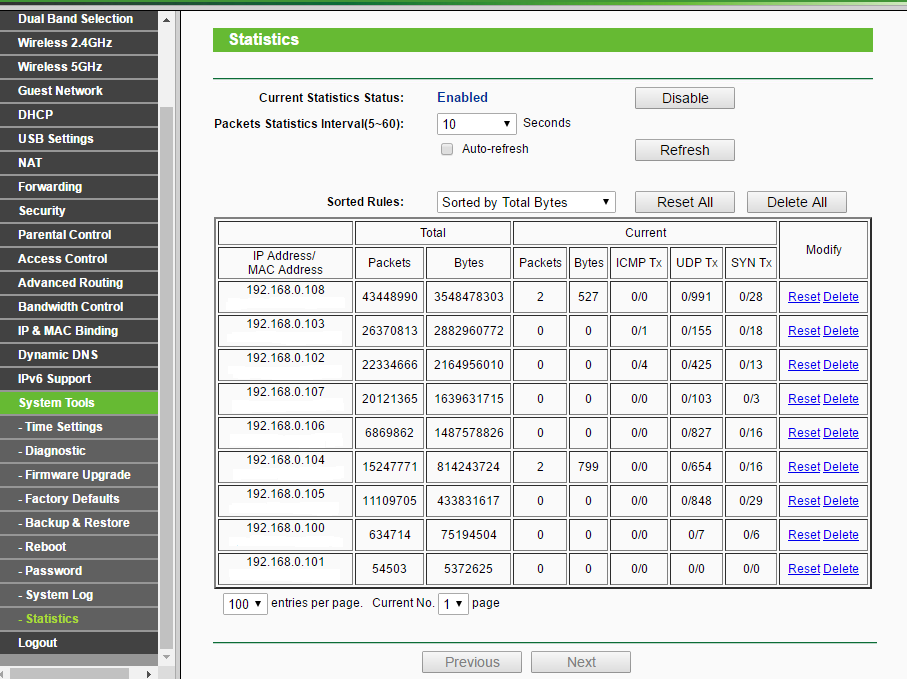907x679 pixels.
Task: Open the Bandwidth Control menu
Action: coord(70,307)
